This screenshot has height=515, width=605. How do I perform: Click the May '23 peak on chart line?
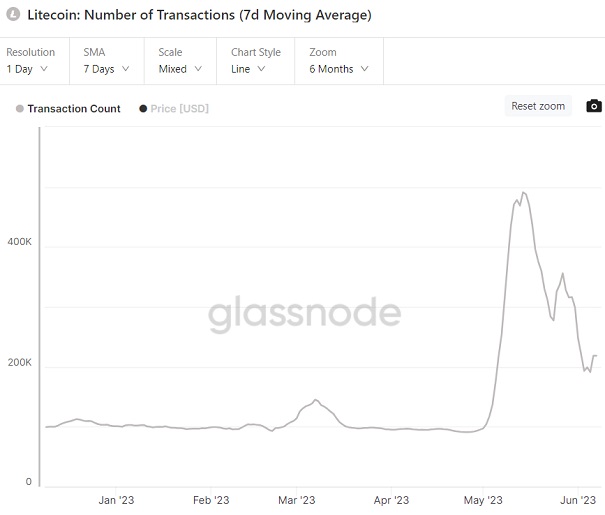click(523, 193)
